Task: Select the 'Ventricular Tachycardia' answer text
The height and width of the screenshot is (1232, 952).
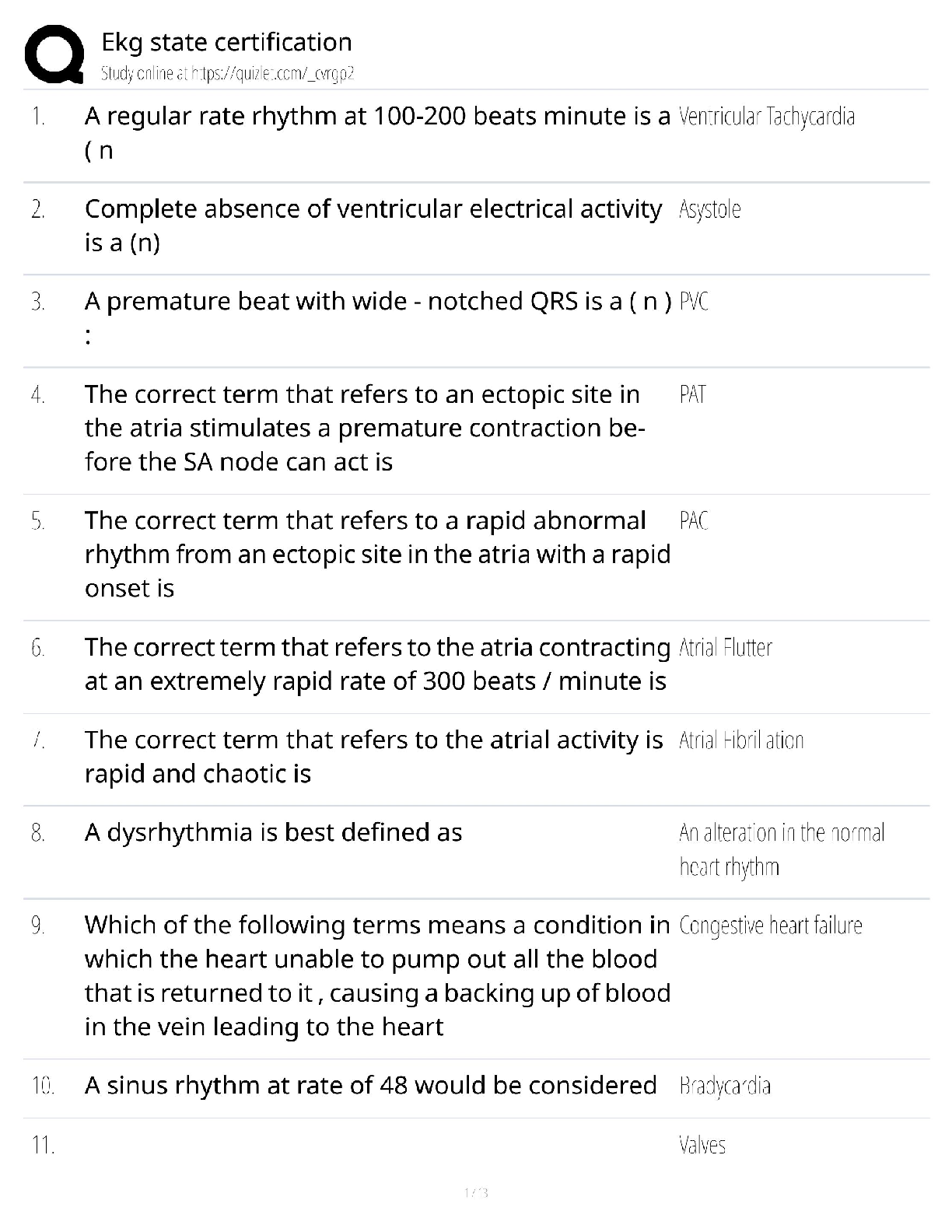Action: coord(767,117)
